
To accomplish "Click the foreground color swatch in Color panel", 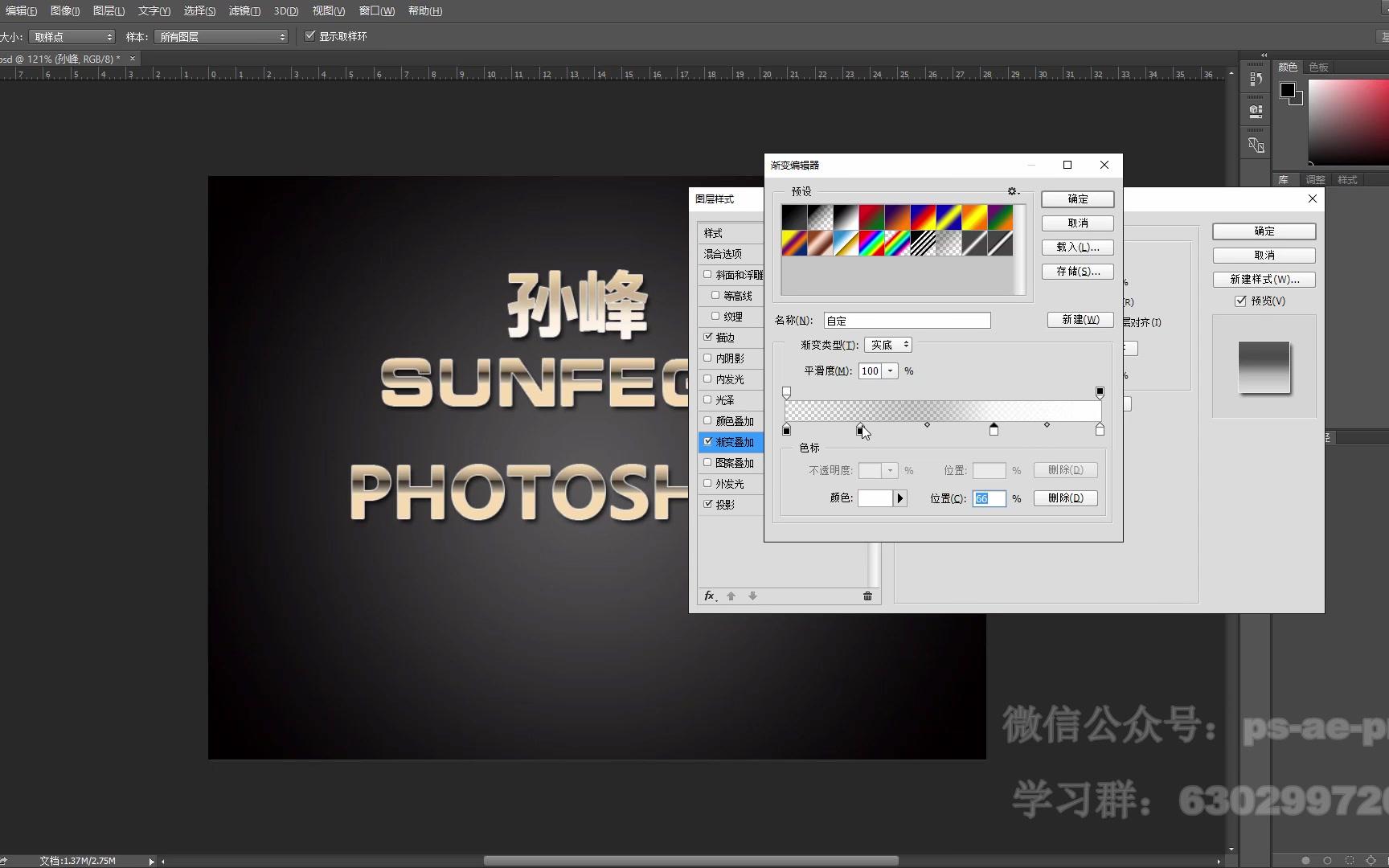I will click(x=1287, y=90).
